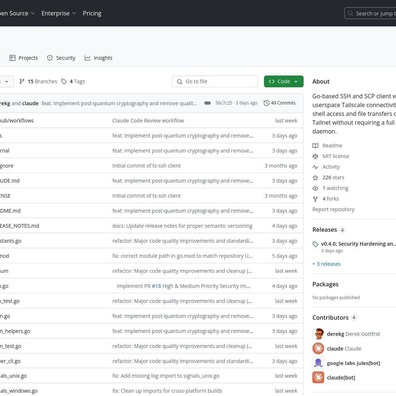The width and height of the screenshot is (396, 396).
Task: Open the green Code dropdown
Action: [x=284, y=81]
